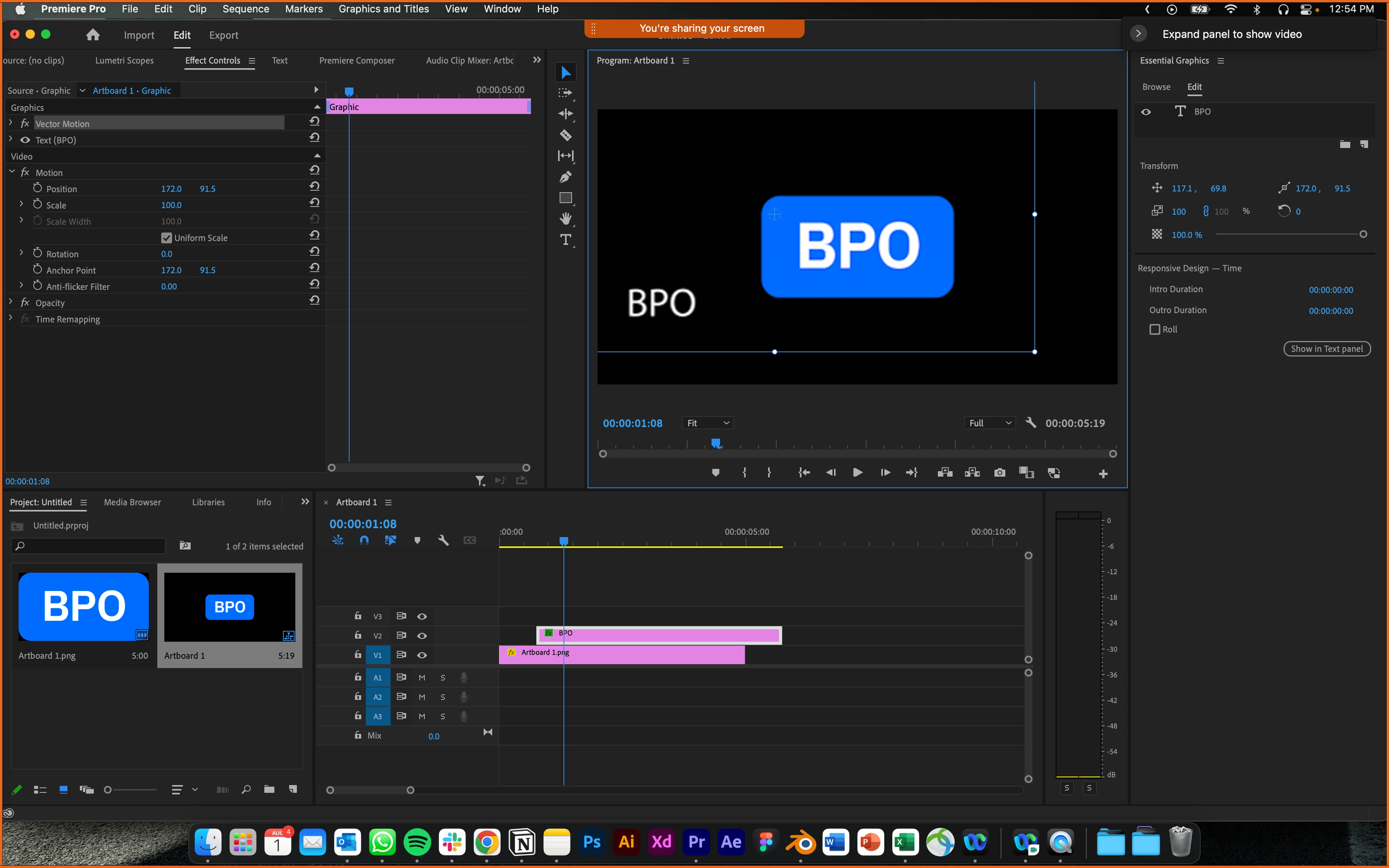Select the Track Select Forward tool
1389x868 pixels.
(565, 93)
